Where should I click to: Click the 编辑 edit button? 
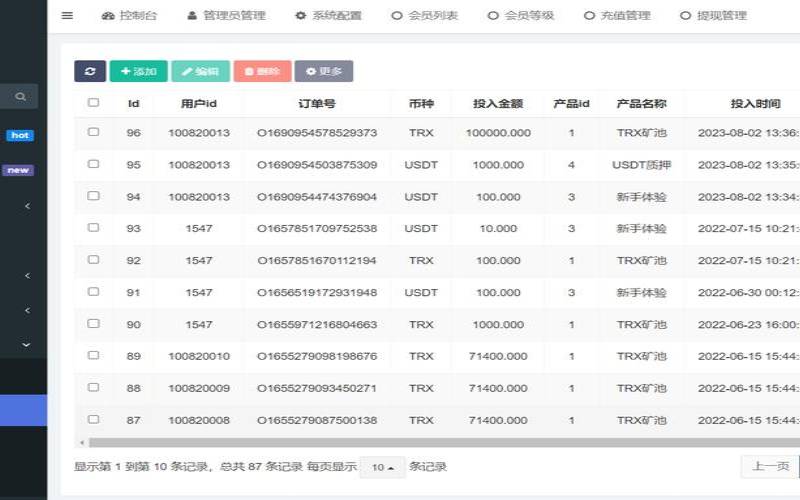click(201, 71)
